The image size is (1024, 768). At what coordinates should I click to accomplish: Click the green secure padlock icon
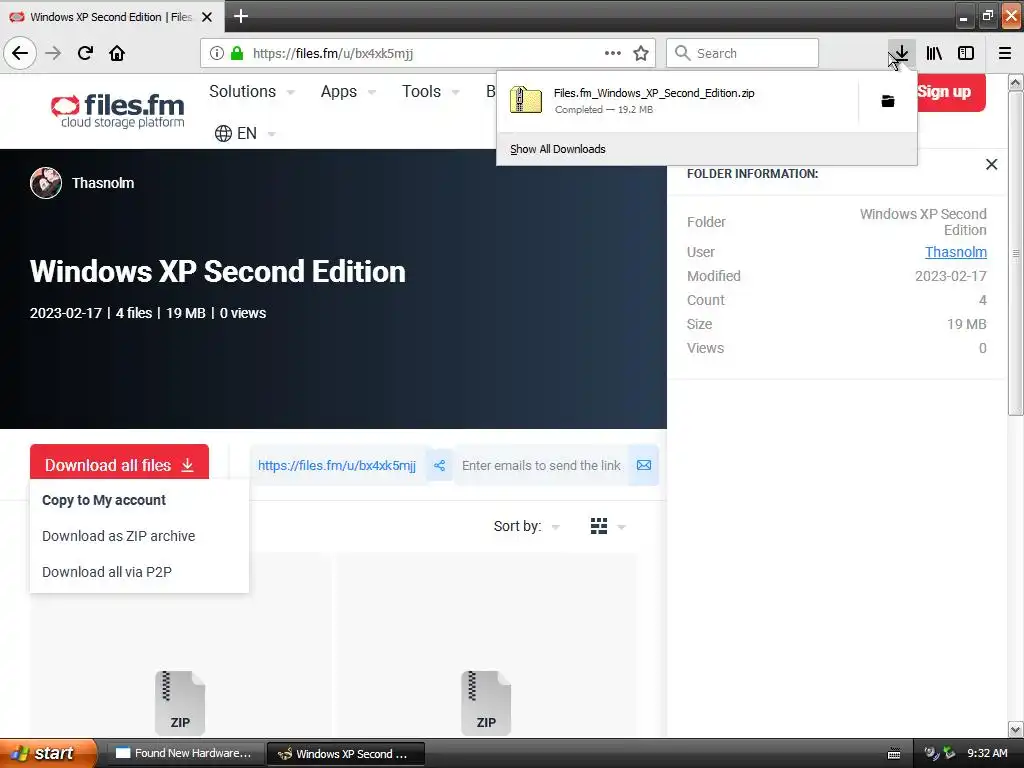pyautogui.click(x=237, y=53)
